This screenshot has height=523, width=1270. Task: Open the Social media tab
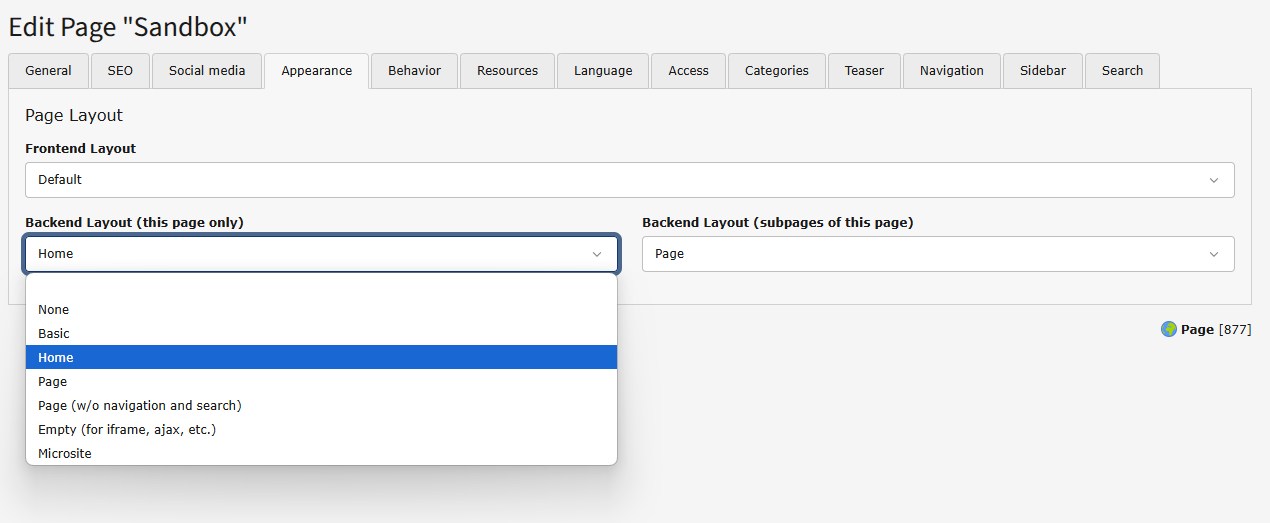coord(207,71)
